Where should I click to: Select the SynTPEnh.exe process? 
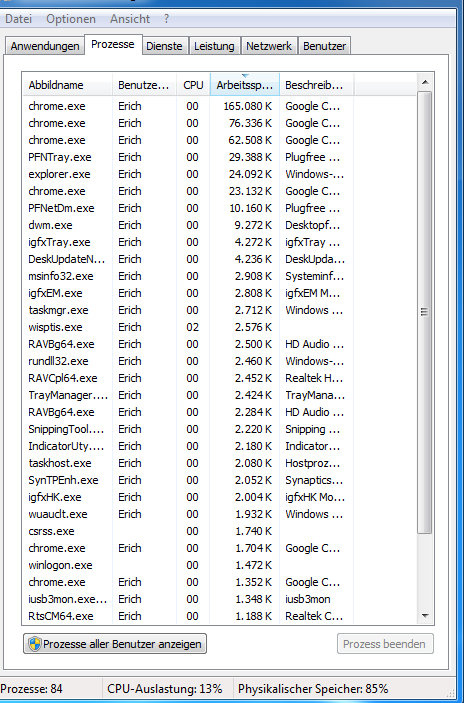click(x=219, y=481)
